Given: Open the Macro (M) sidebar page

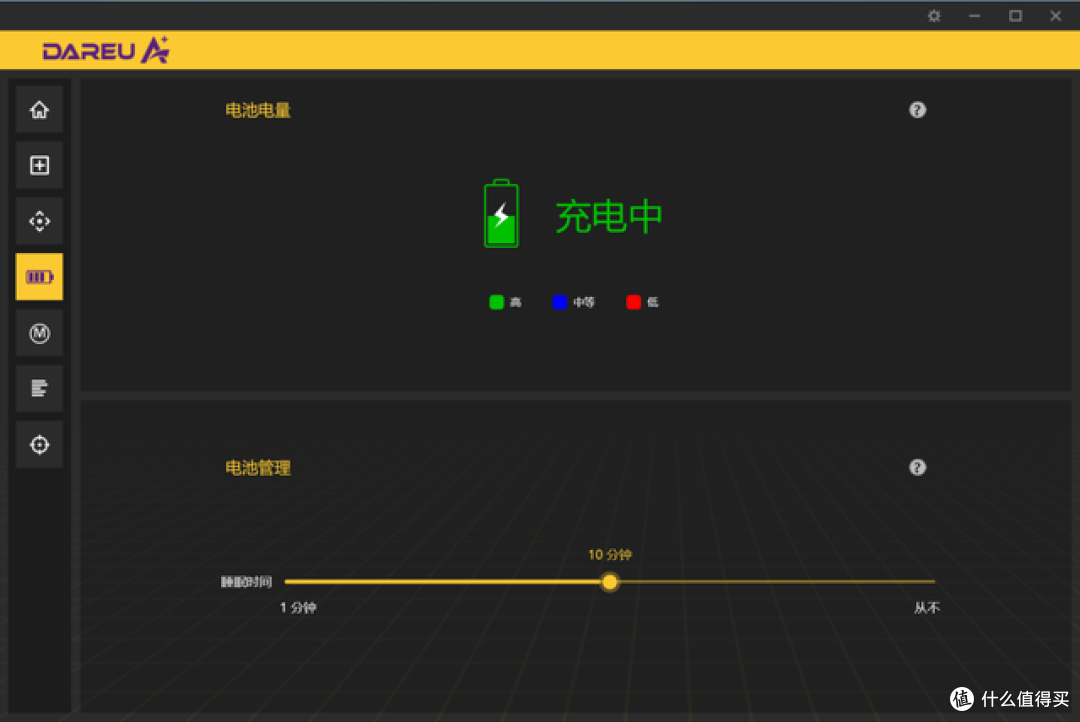Looking at the screenshot, I should [x=39, y=333].
